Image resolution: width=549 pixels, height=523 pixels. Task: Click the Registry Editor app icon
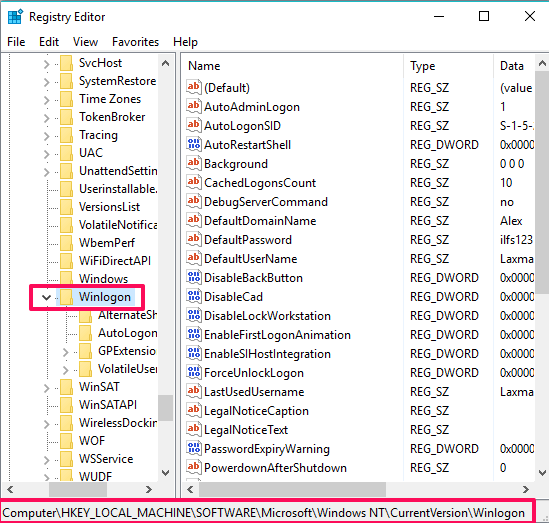pyautogui.click(x=15, y=16)
